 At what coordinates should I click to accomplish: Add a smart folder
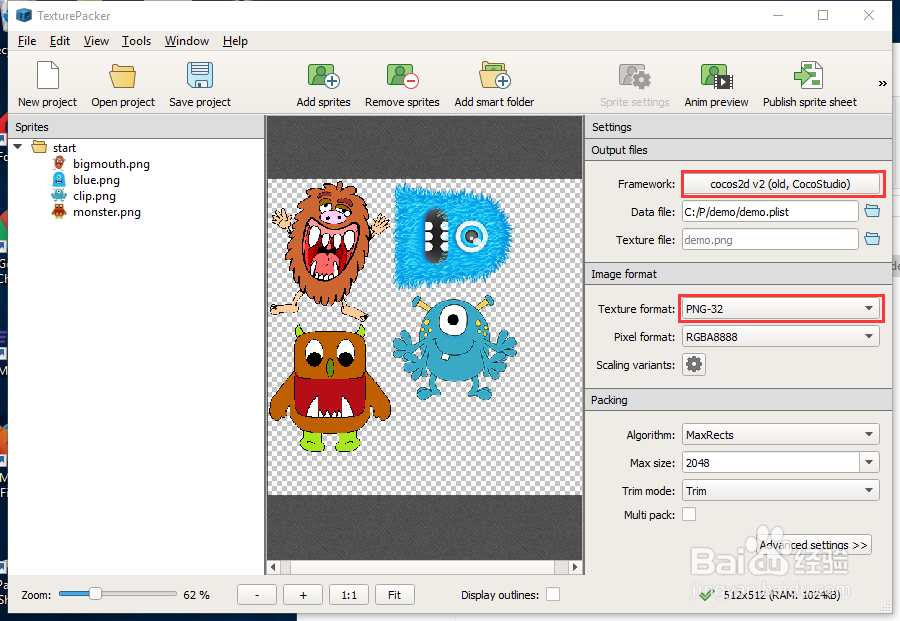click(494, 84)
